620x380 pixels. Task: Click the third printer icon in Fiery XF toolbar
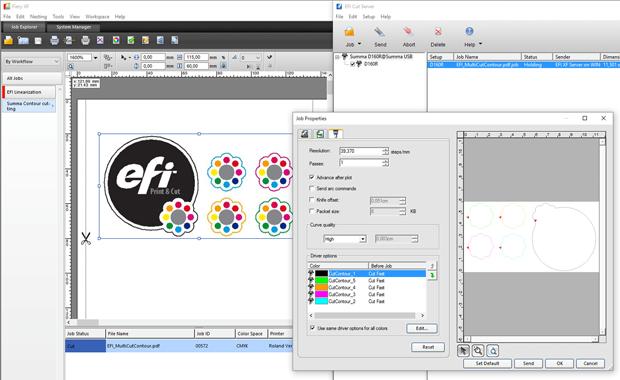(85, 40)
